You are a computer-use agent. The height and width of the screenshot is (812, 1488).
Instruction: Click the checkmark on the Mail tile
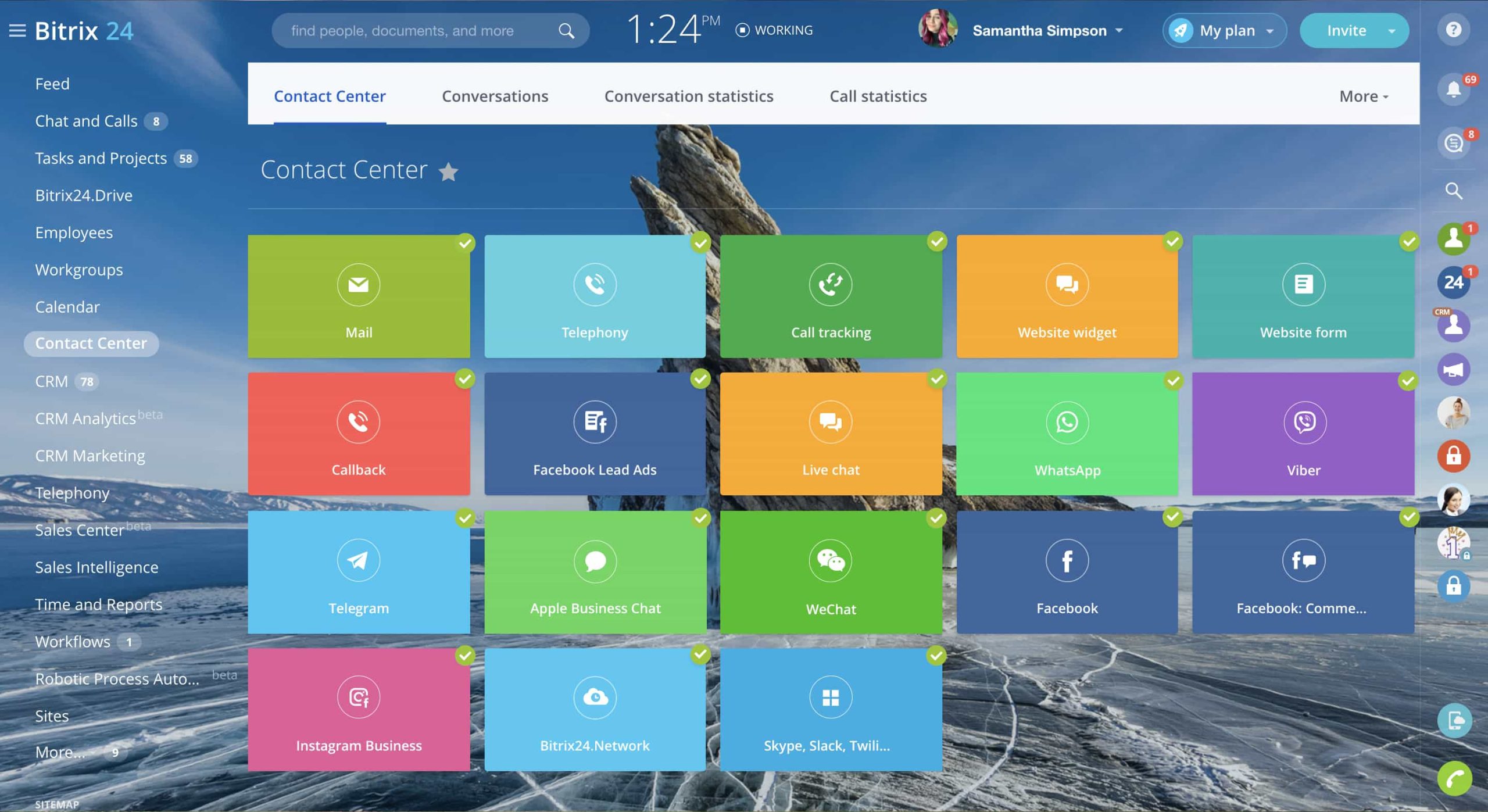pos(465,243)
